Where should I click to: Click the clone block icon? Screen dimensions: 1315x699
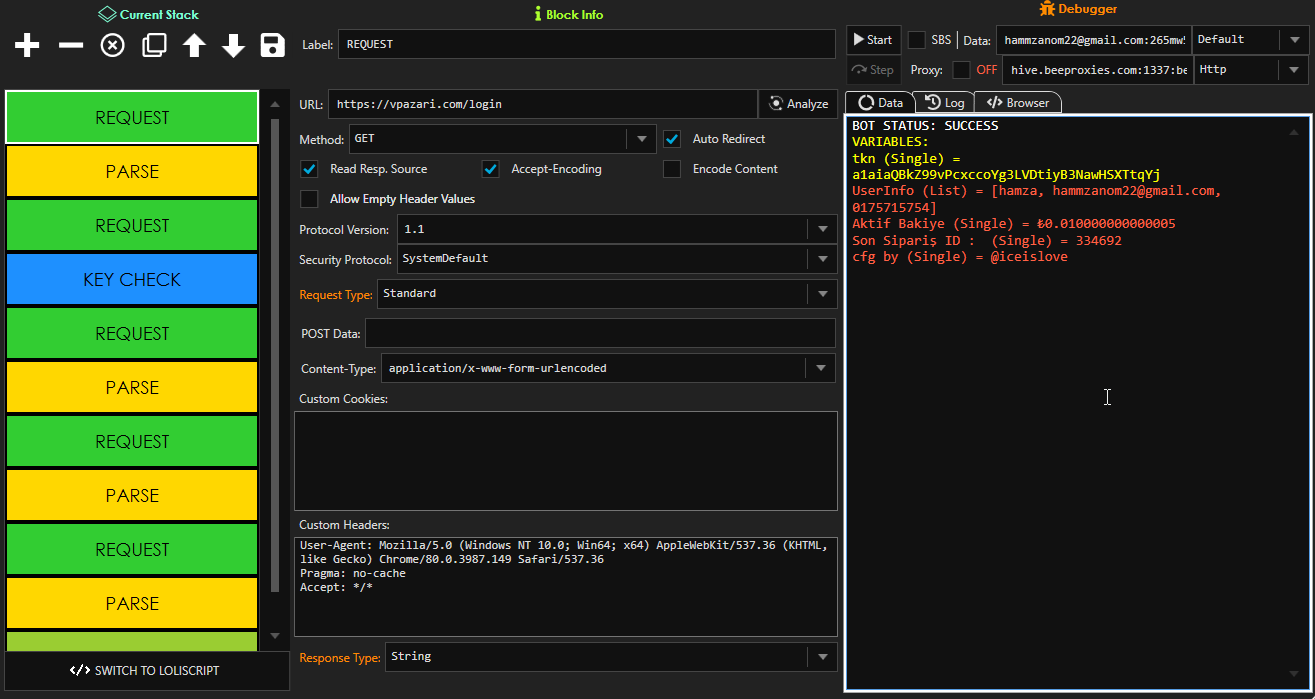154,46
